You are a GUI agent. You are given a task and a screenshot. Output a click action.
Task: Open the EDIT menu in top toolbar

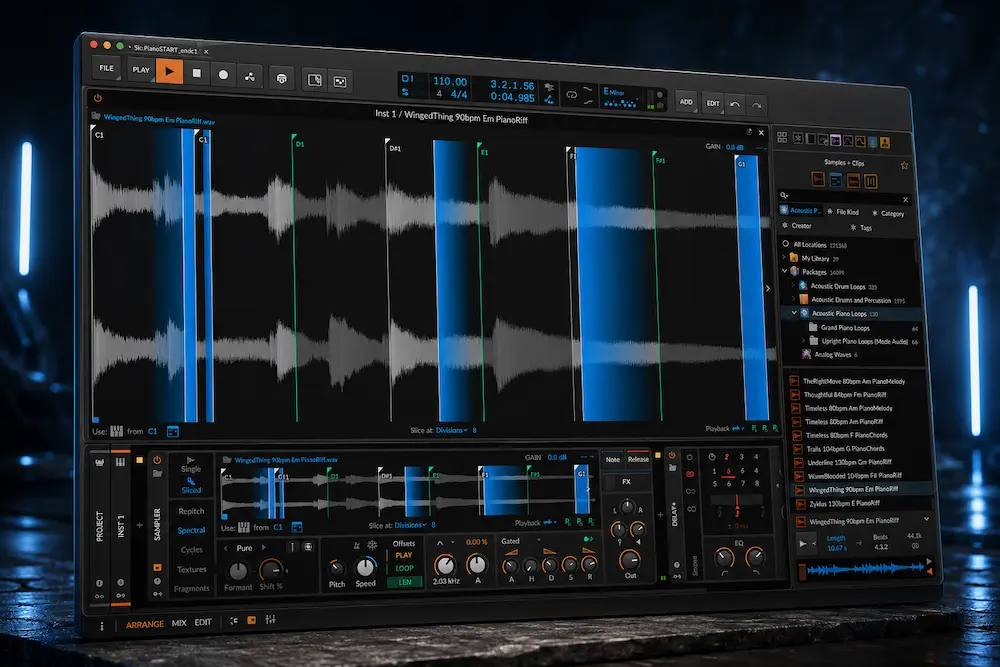[x=713, y=103]
